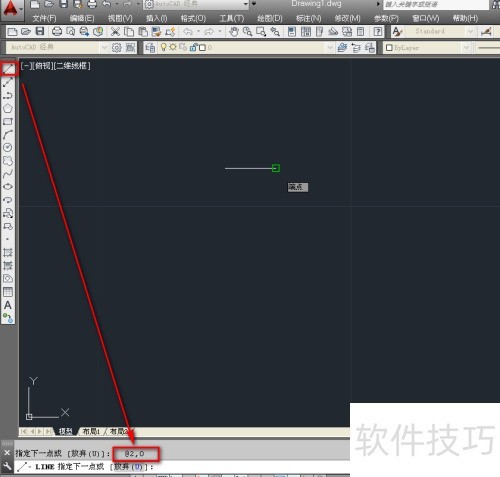
Task: Select the Polygon tool
Action: [x=8, y=108]
